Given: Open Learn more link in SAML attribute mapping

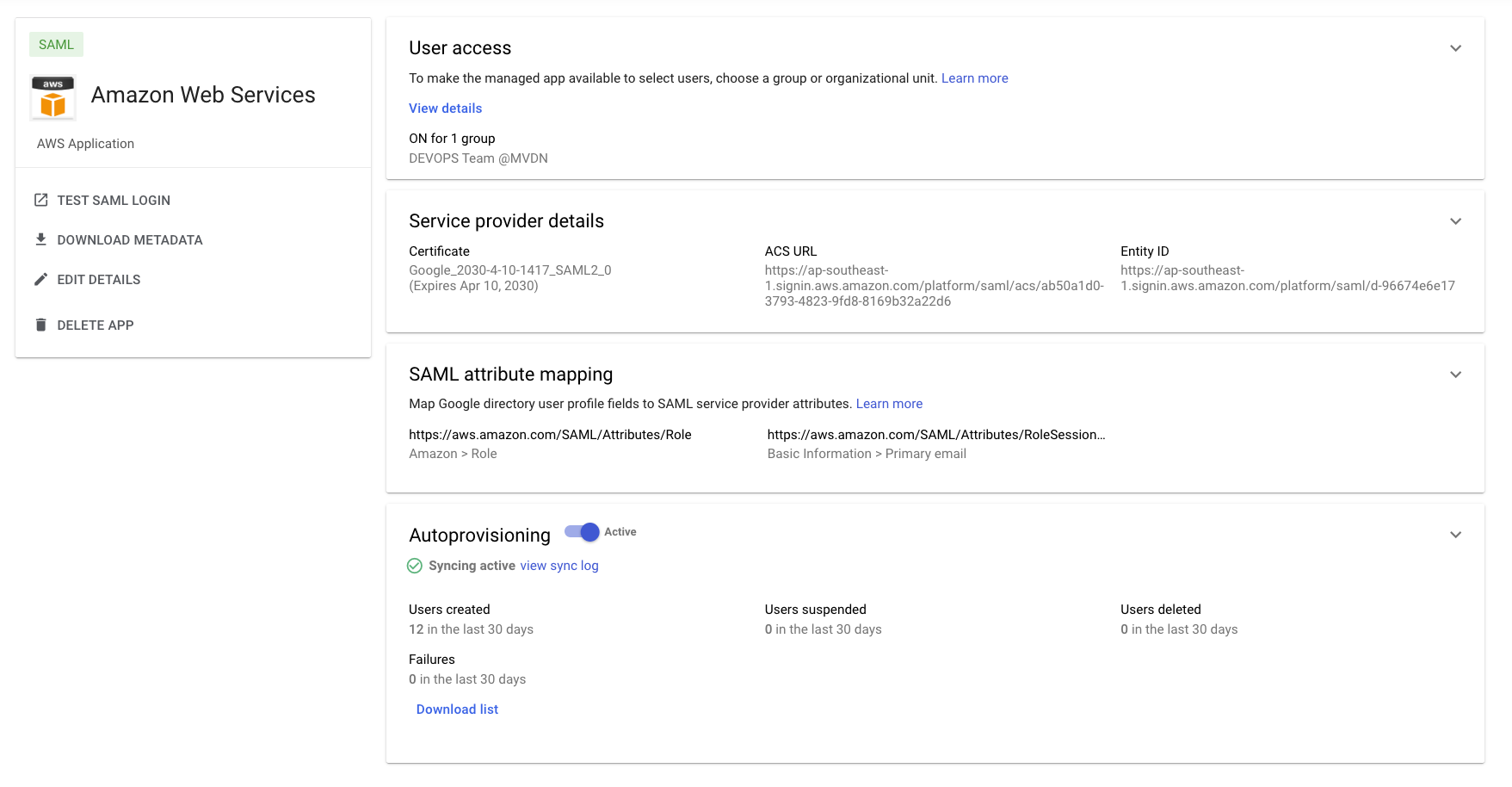Looking at the screenshot, I should click(x=889, y=404).
